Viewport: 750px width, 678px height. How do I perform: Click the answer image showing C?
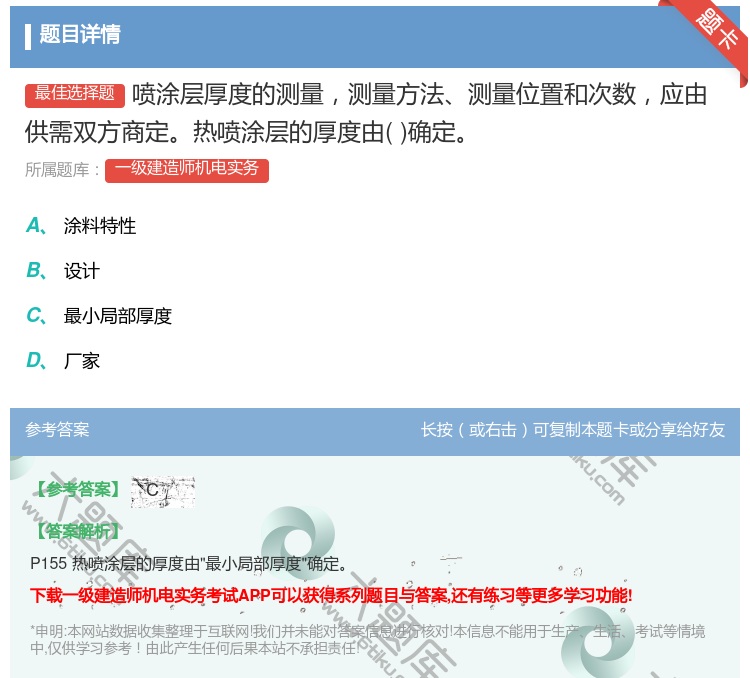[x=163, y=491]
